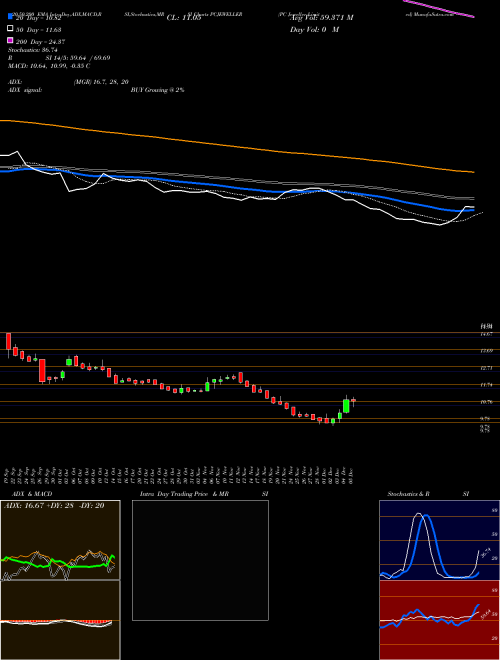Click the blue Stochastics chart panel
This screenshot has width=500, height=660.
[x=439, y=540]
